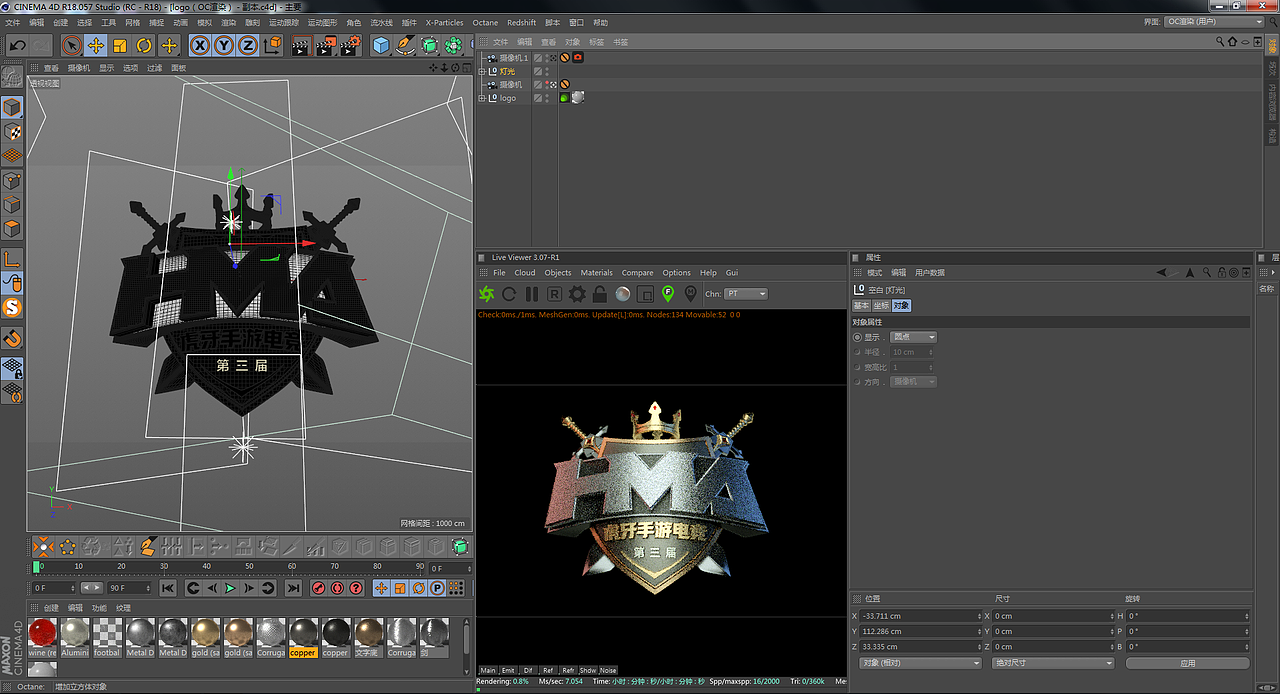Open the material manager 创建 menu
1280x694 pixels.
(51, 608)
